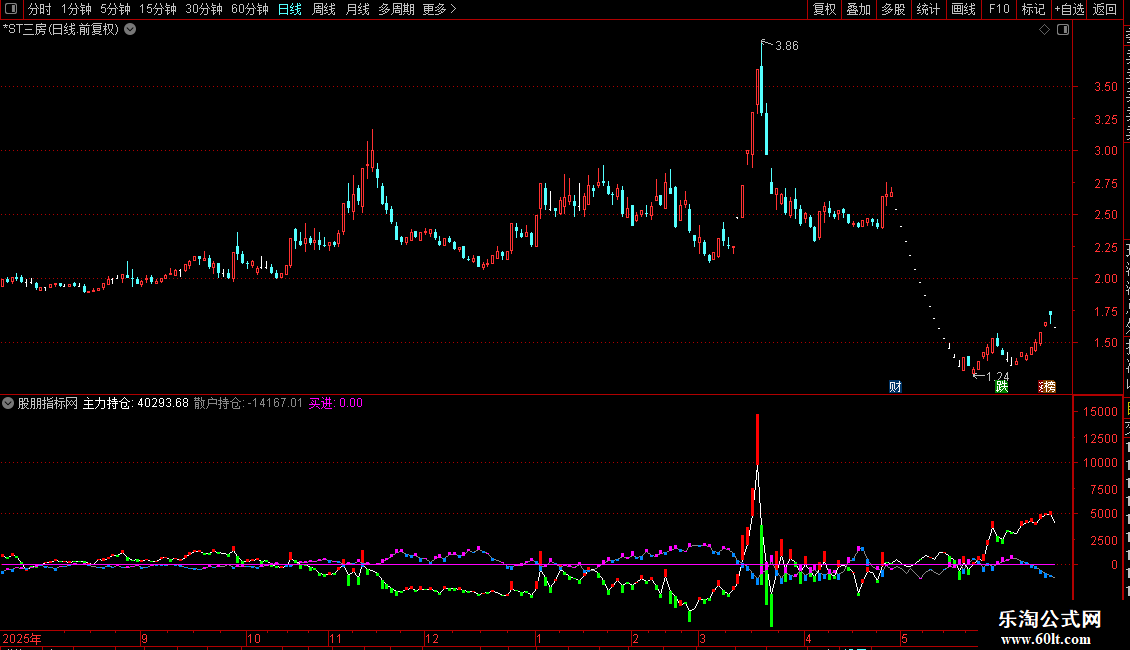Click the 2.50 price axis label

(1105, 215)
